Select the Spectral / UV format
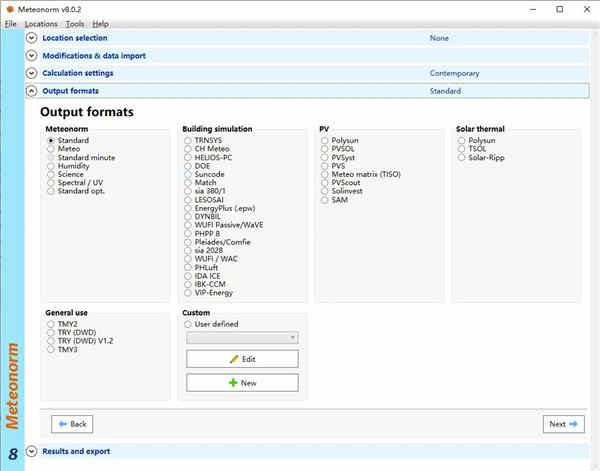This screenshot has width=600, height=471. pyautogui.click(x=75, y=183)
